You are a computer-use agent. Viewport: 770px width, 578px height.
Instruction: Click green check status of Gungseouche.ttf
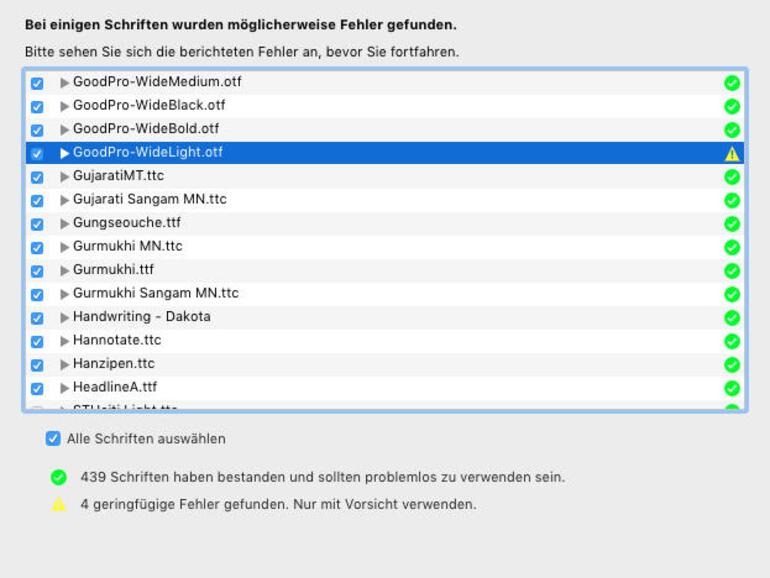point(731,224)
